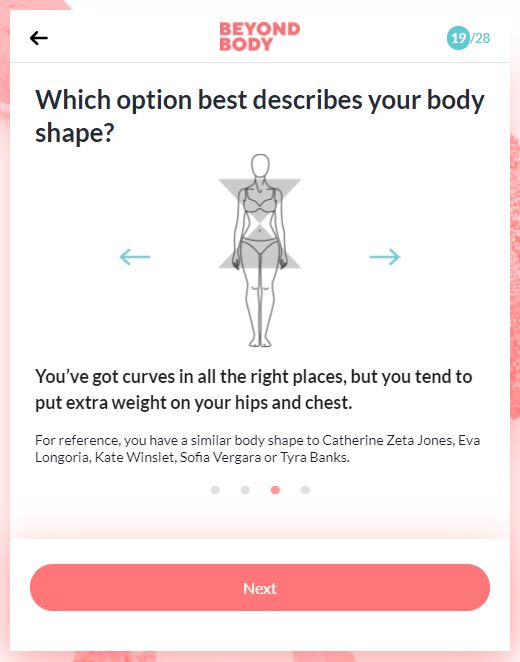This screenshot has height=662, width=520.
Task: Select the hourglass body illustration
Action: [x=260, y=250]
